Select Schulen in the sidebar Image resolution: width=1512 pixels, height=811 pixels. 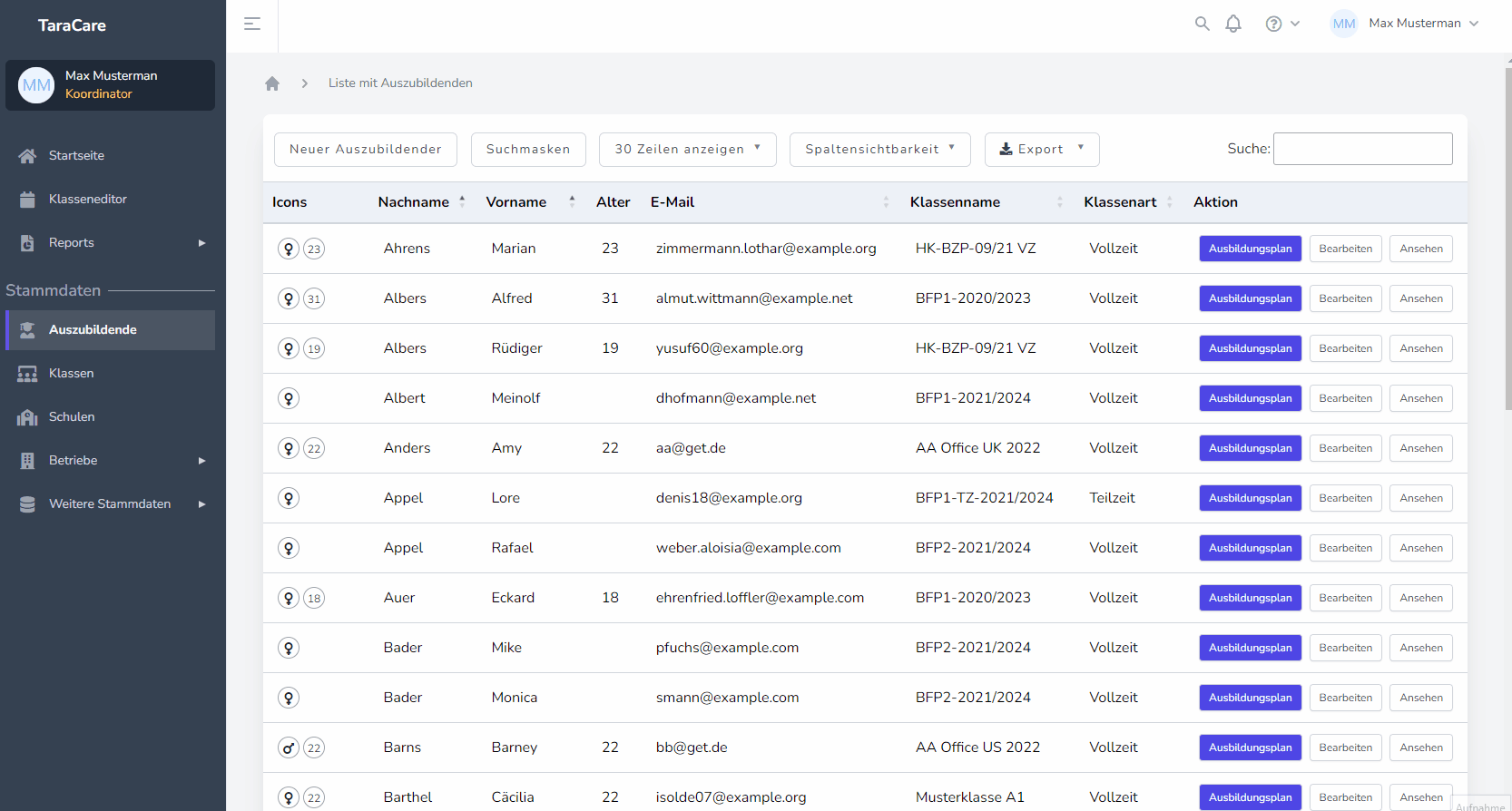[110, 417]
